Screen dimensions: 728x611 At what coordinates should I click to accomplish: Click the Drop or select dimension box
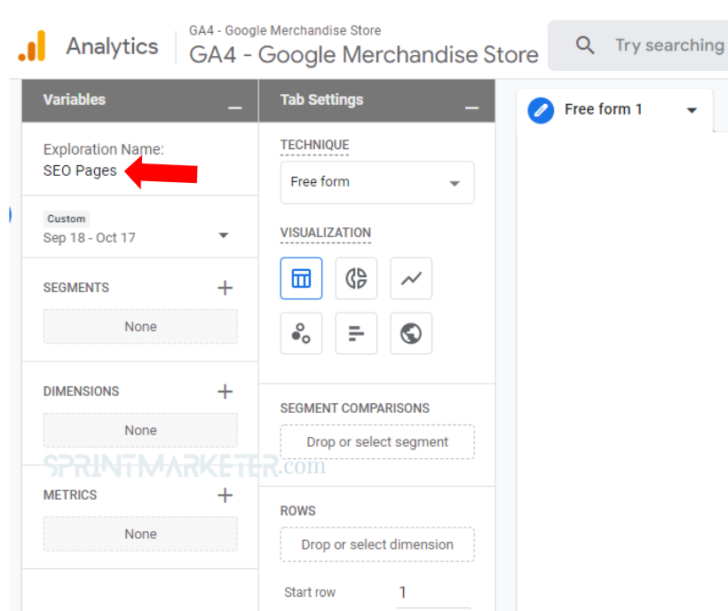pos(377,545)
